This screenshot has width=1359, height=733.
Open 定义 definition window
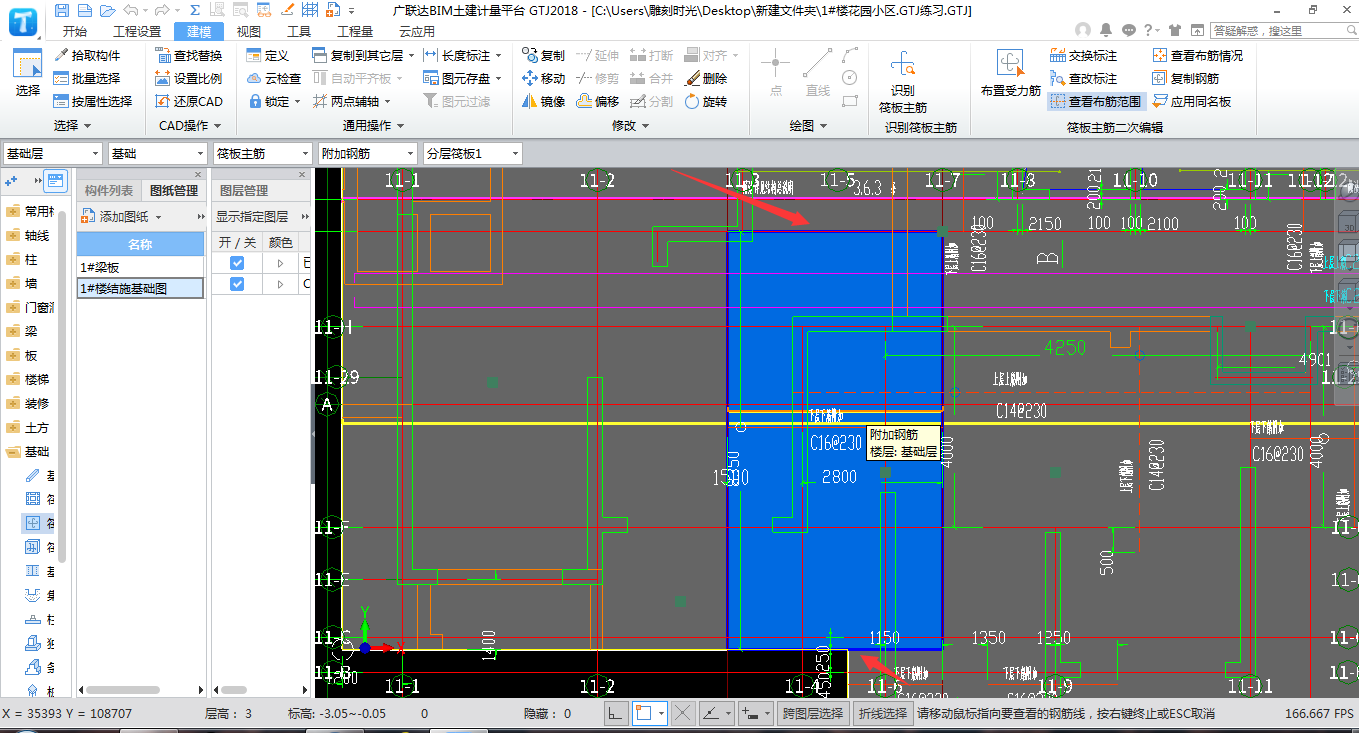click(x=267, y=55)
